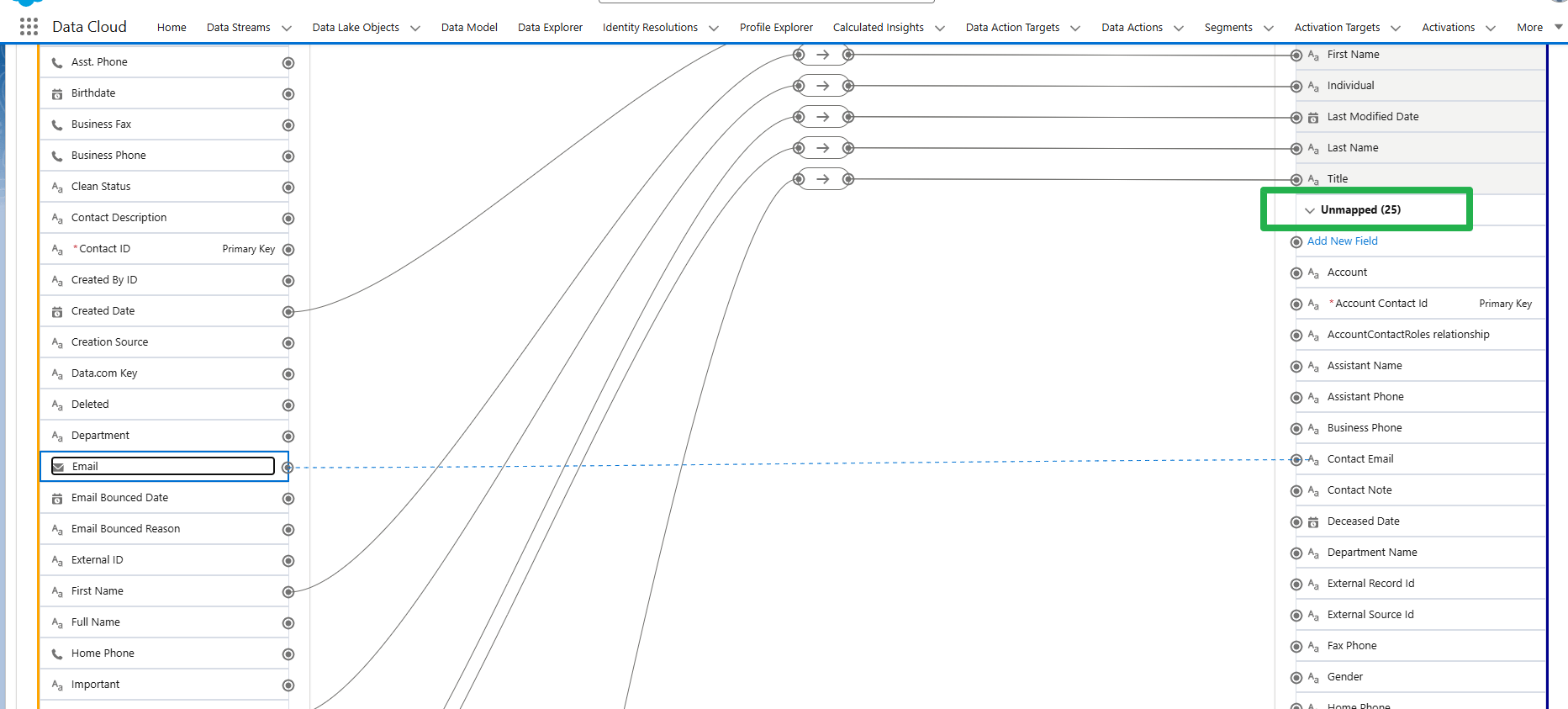Click the calendar icon beside Email Bounced Date
Image resolution: width=1568 pixels, height=709 pixels.
[57, 498]
